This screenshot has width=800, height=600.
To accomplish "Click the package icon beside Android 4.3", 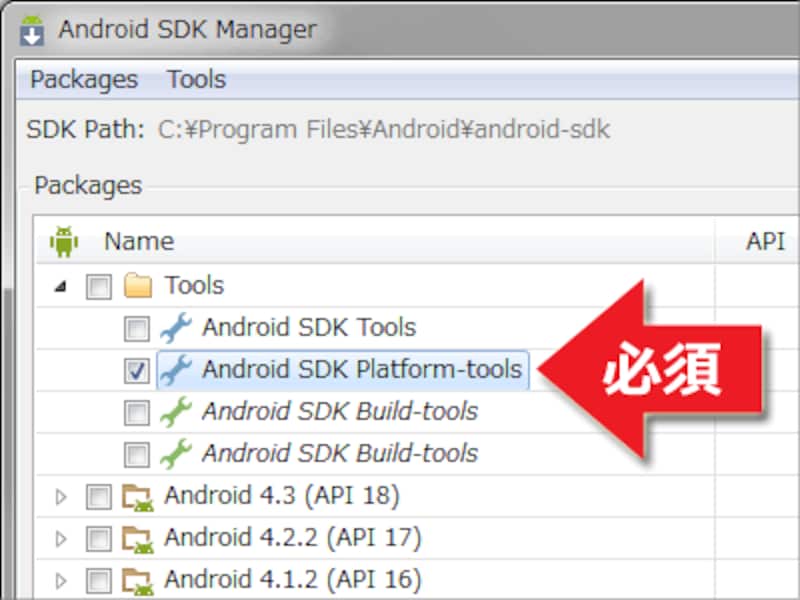I will [137, 495].
